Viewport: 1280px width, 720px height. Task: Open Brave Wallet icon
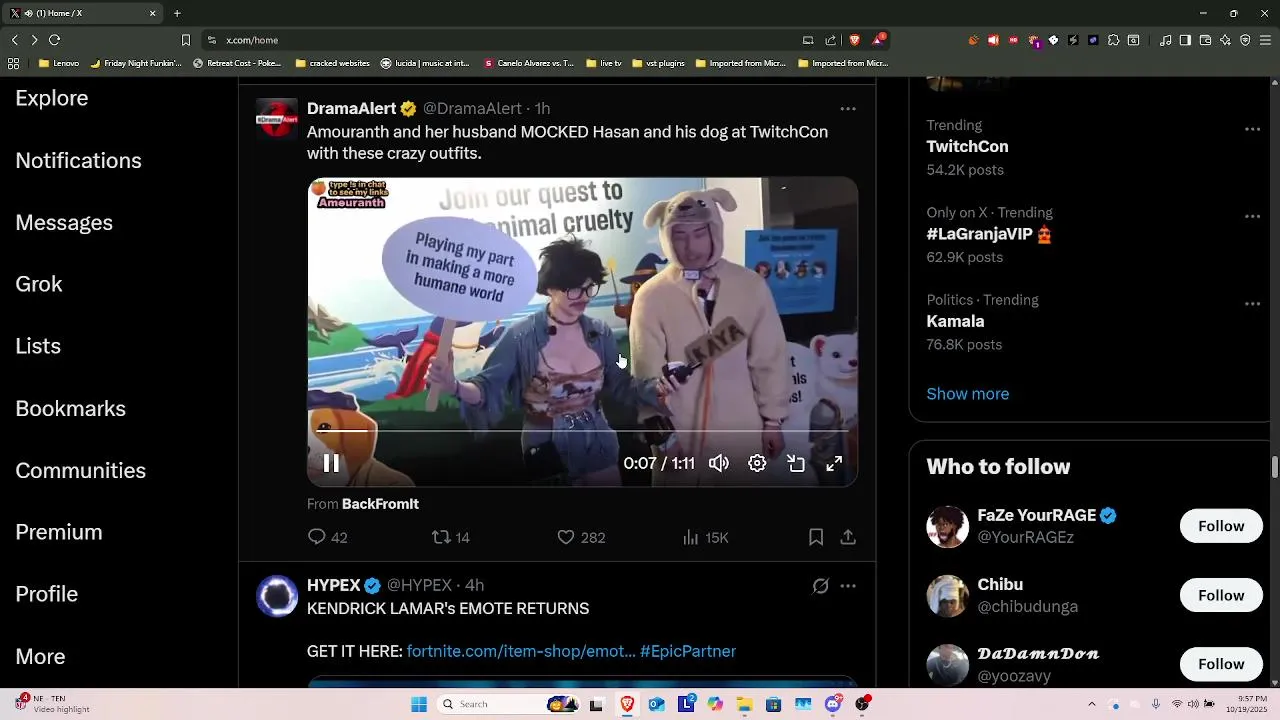[1205, 40]
